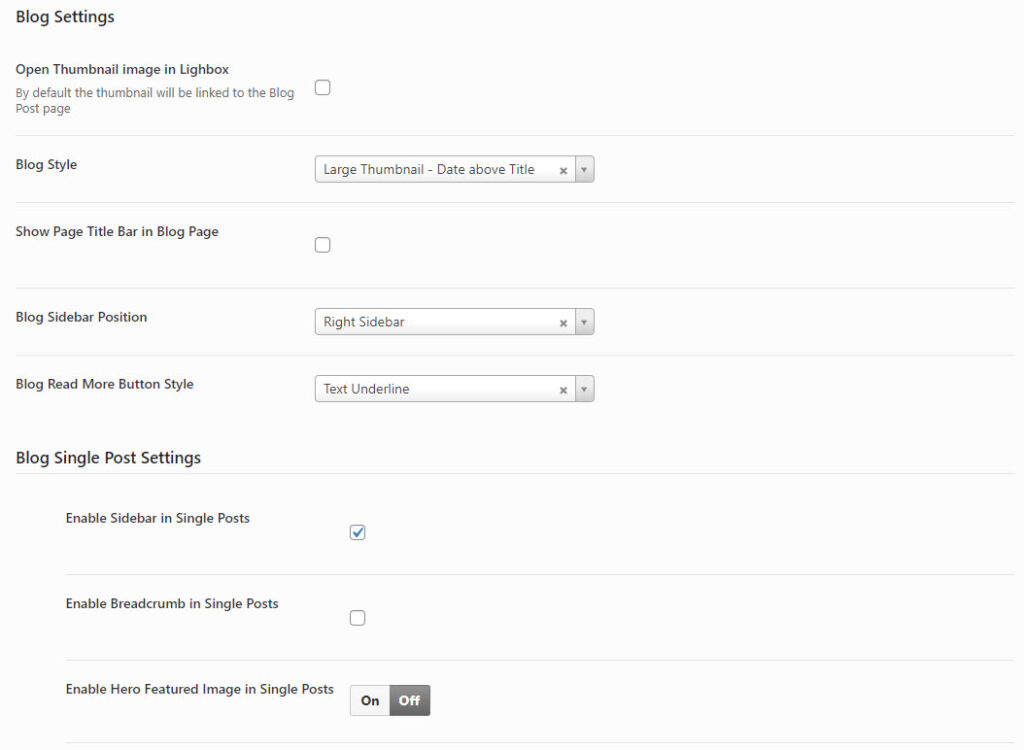The width and height of the screenshot is (1024, 750).
Task: Open the Blog Style dropdown arrow
Action: 584,169
